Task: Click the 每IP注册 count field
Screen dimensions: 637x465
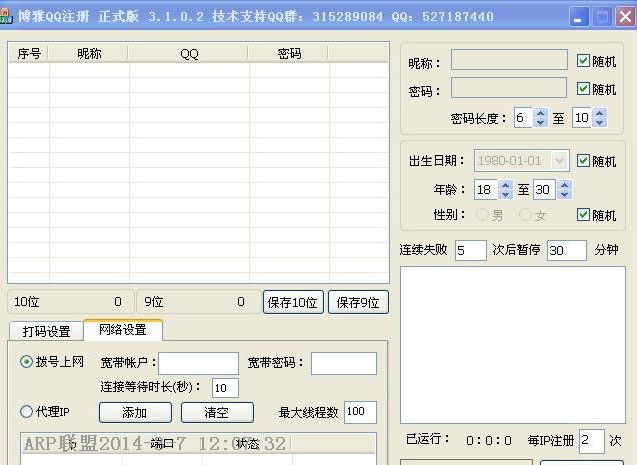Action: 592,441
